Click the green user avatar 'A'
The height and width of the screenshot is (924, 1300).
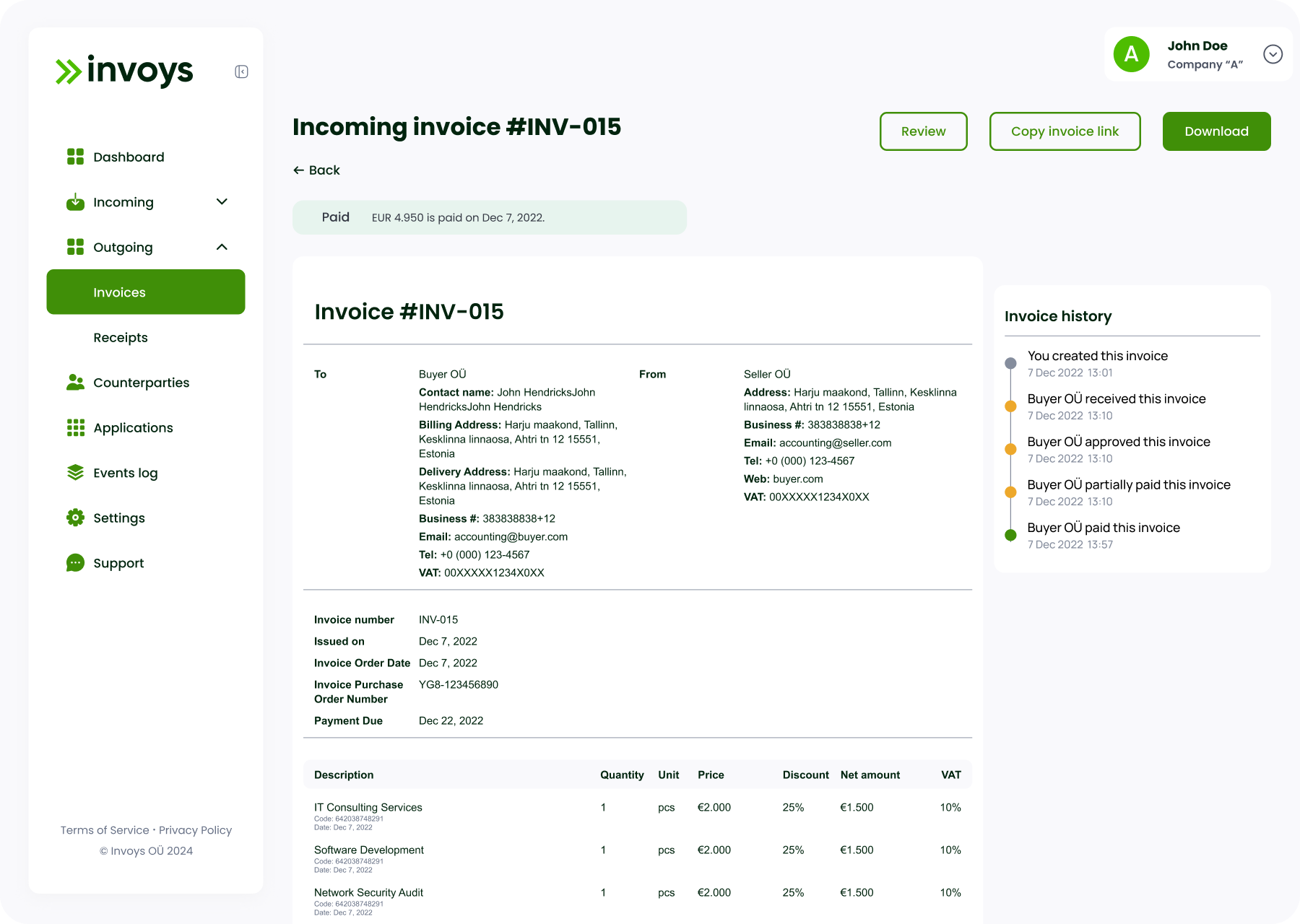pyautogui.click(x=1131, y=54)
